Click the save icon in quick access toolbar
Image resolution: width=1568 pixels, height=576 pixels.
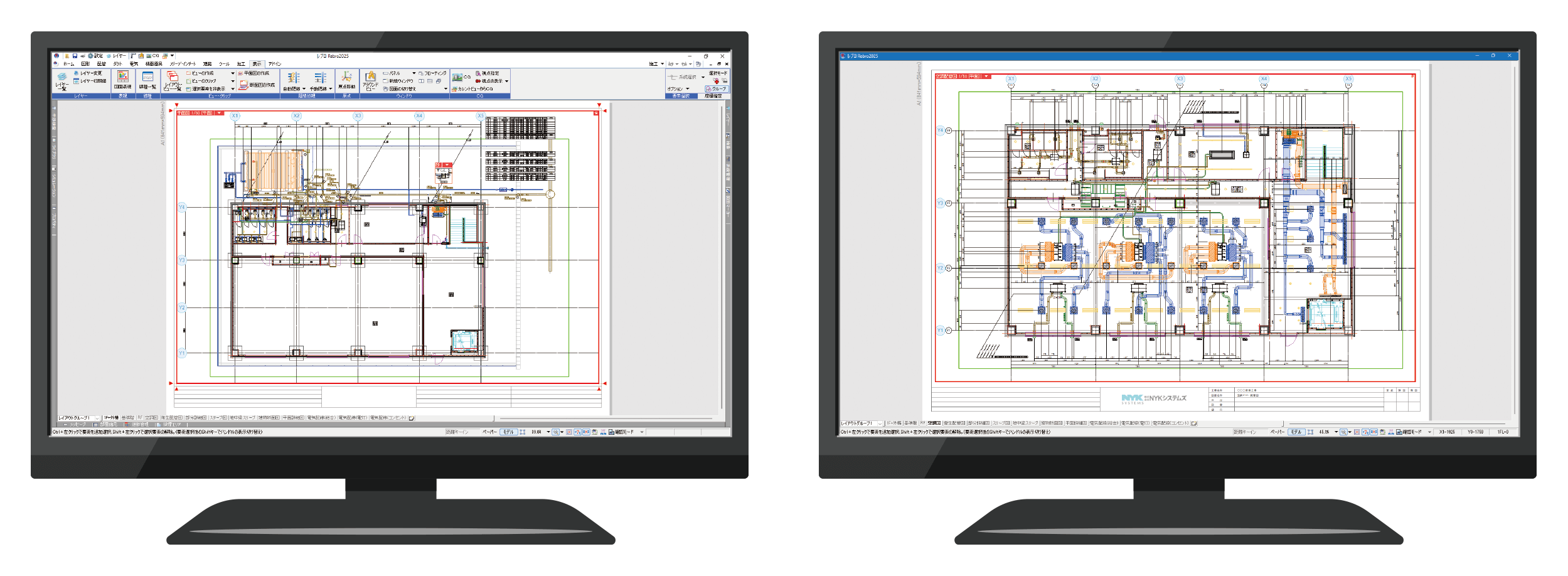point(75,56)
